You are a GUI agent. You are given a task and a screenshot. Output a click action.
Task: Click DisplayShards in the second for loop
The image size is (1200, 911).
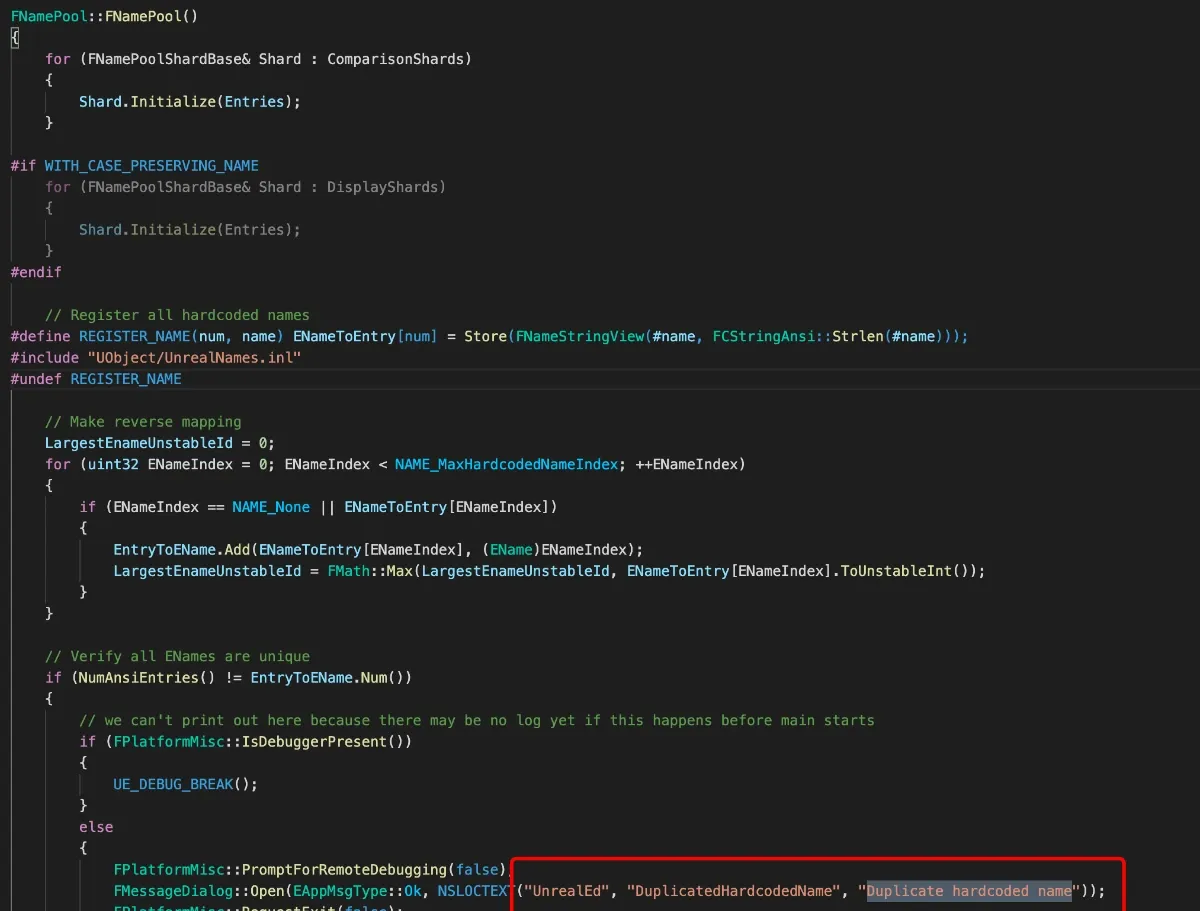tap(382, 187)
